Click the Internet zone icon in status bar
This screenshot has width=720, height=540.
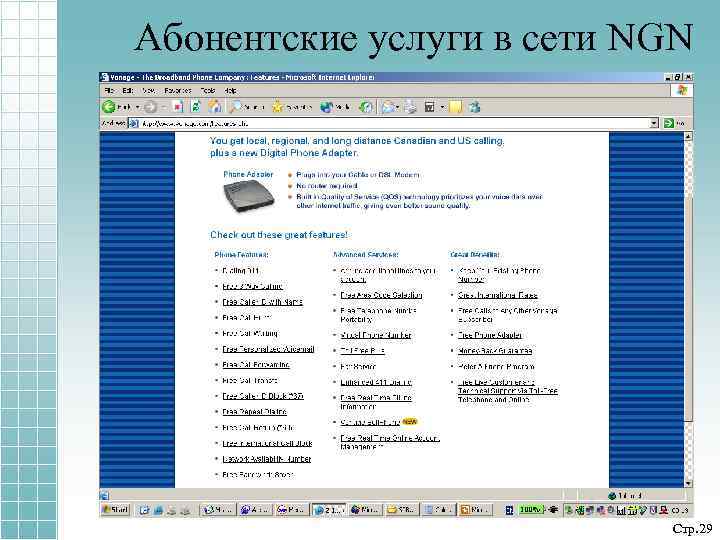pyautogui.click(x=612, y=496)
